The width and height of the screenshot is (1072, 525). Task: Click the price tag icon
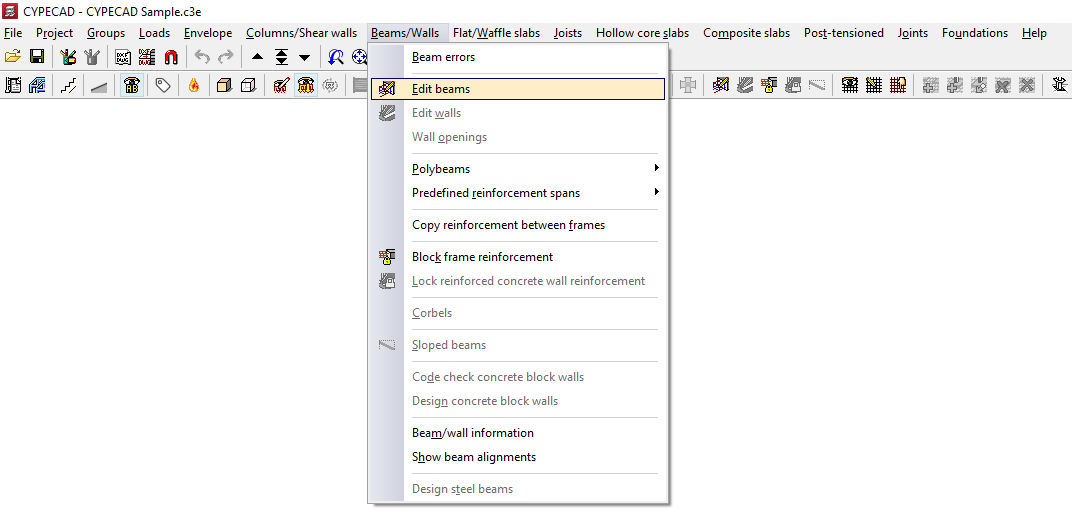point(163,85)
